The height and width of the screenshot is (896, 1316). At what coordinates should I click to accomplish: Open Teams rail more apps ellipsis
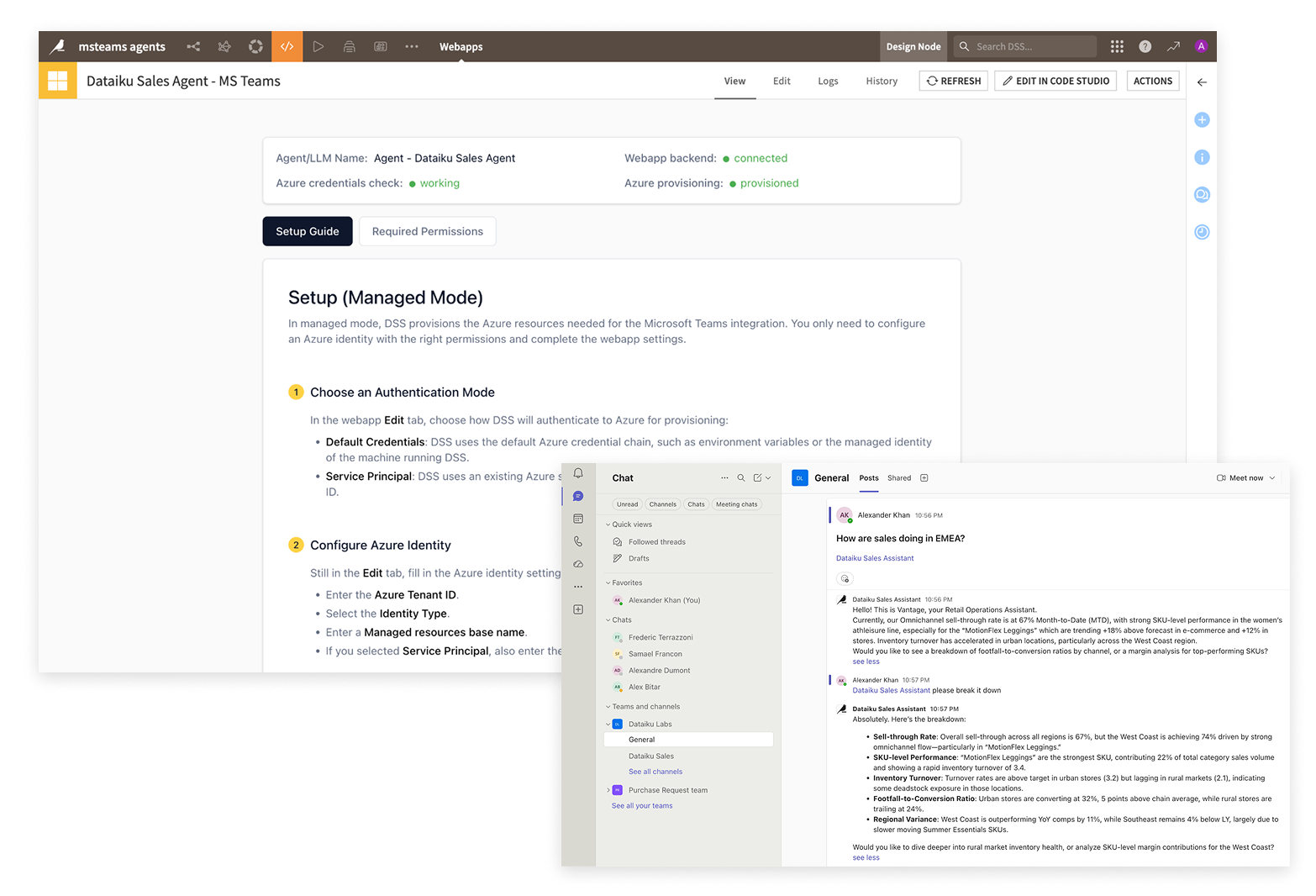578,587
